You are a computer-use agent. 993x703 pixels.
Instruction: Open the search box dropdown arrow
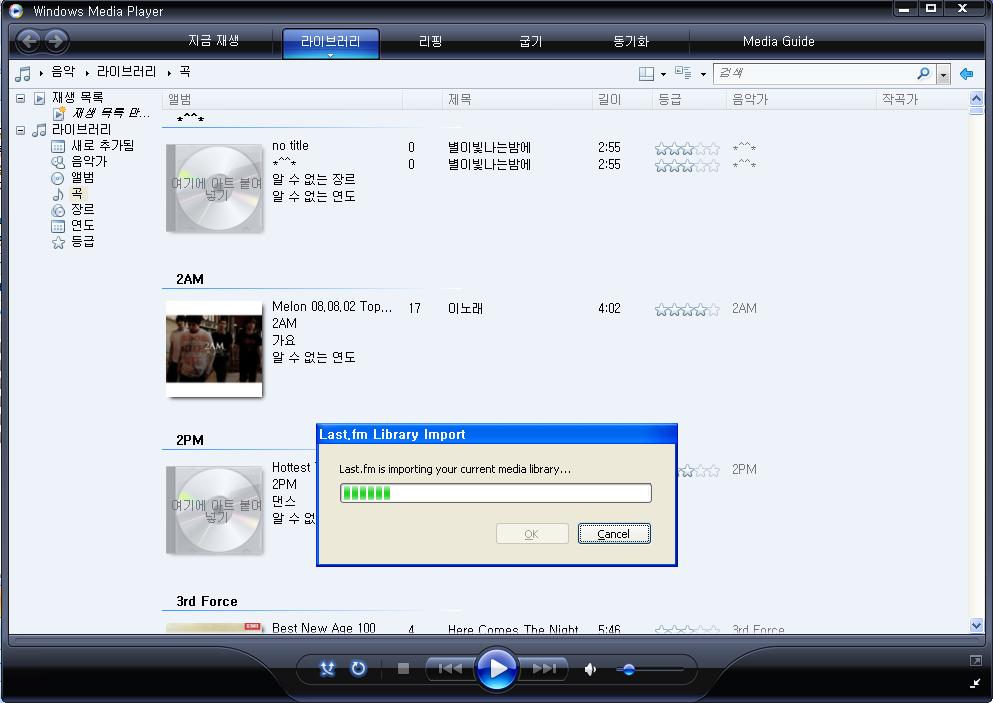[944, 74]
